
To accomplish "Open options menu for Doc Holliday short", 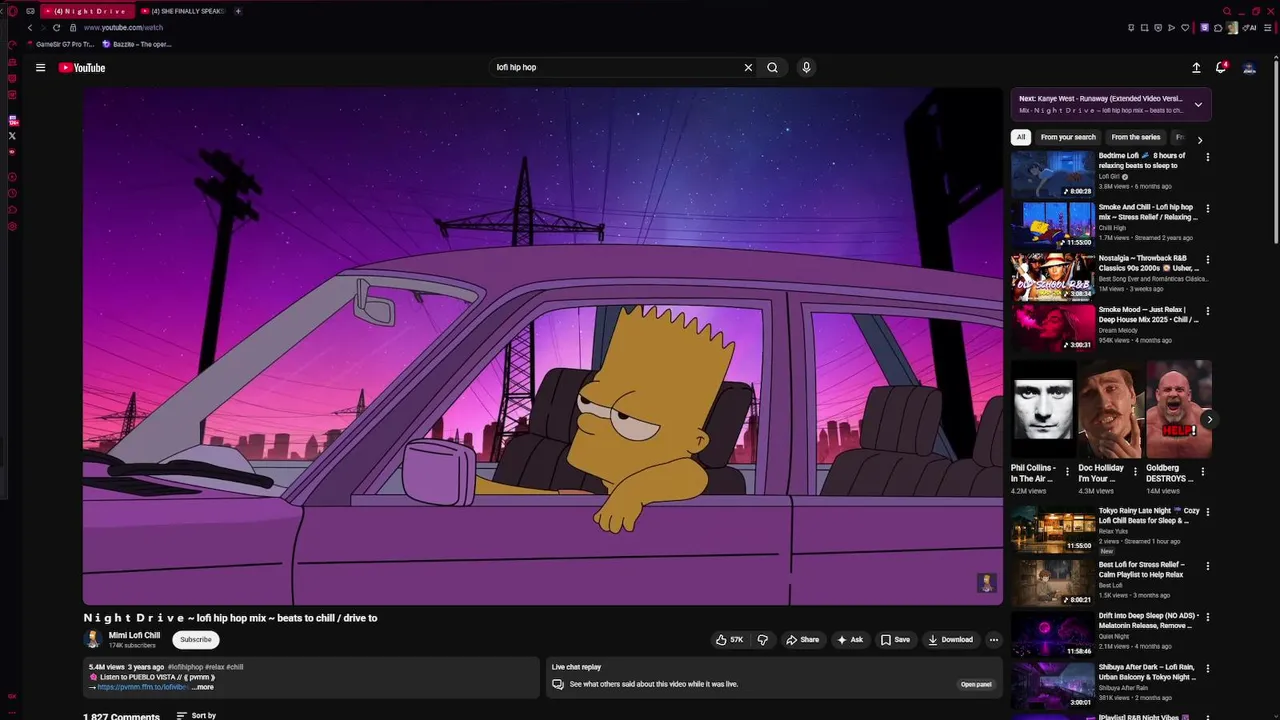I will [1135, 472].
